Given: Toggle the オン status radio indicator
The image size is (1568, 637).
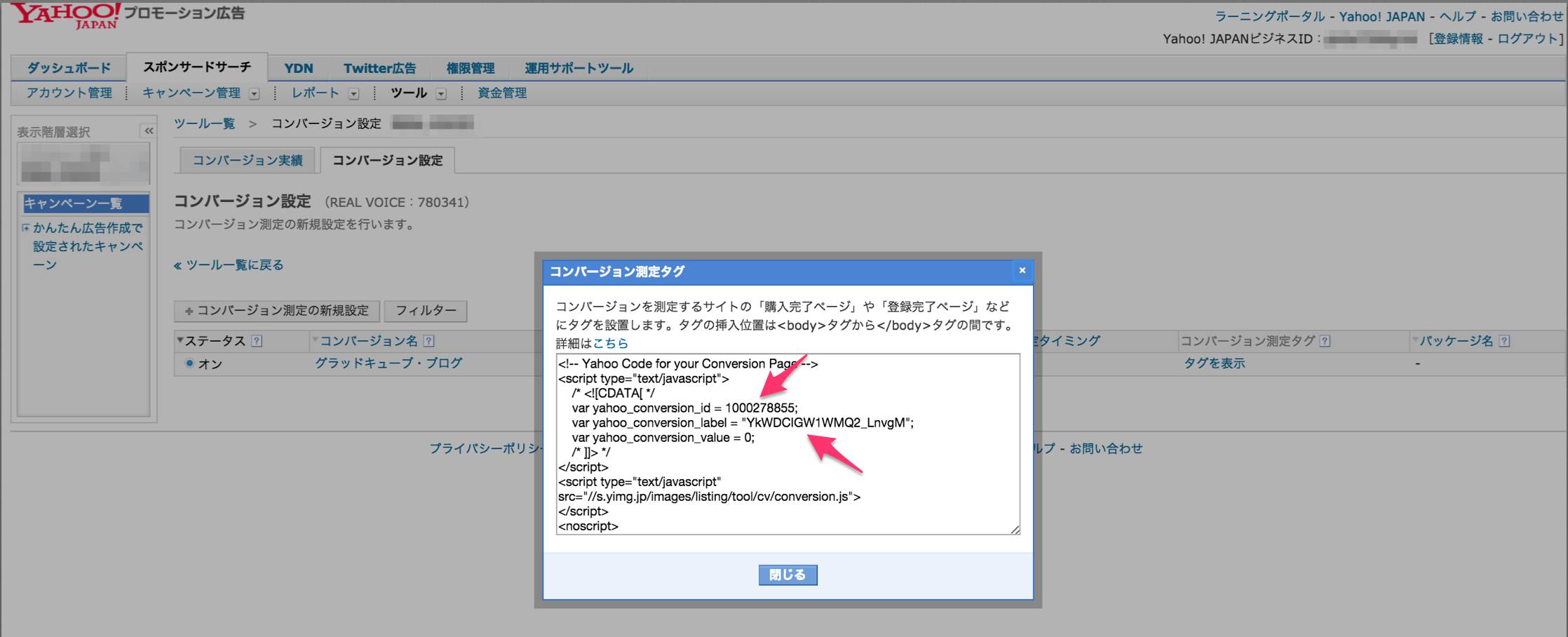Looking at the screenshot, I should (x=189, y=363).
